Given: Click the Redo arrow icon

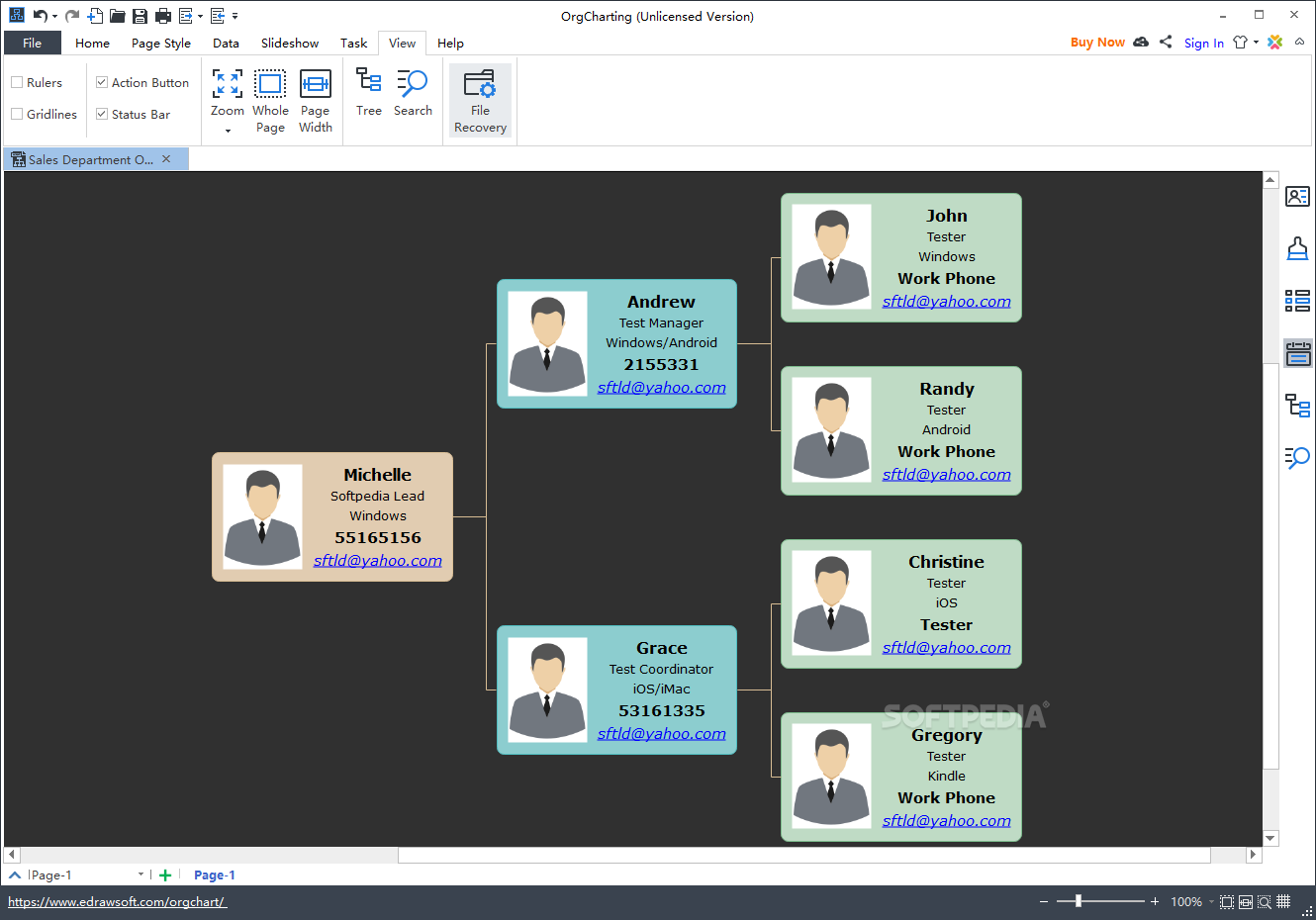Looking at the screenshot, I should [x=72, y=16].
